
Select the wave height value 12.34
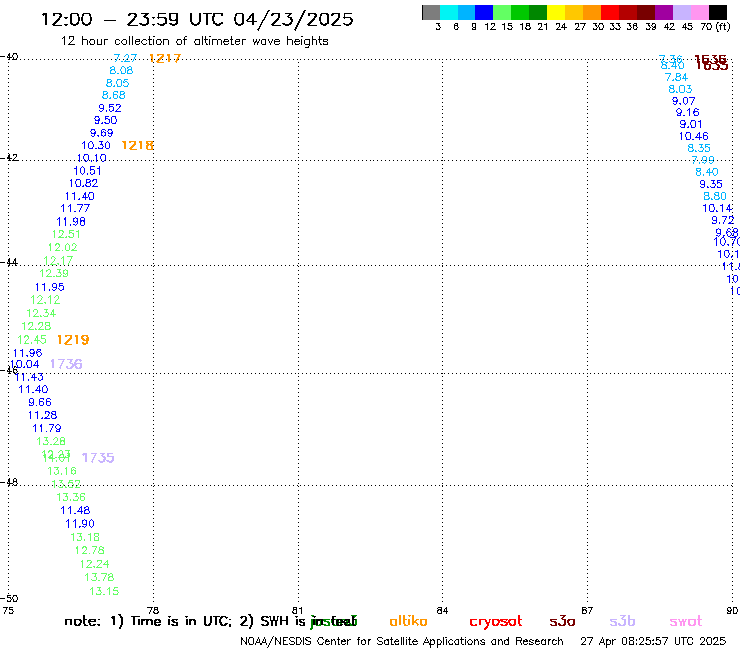pos(41,313)
